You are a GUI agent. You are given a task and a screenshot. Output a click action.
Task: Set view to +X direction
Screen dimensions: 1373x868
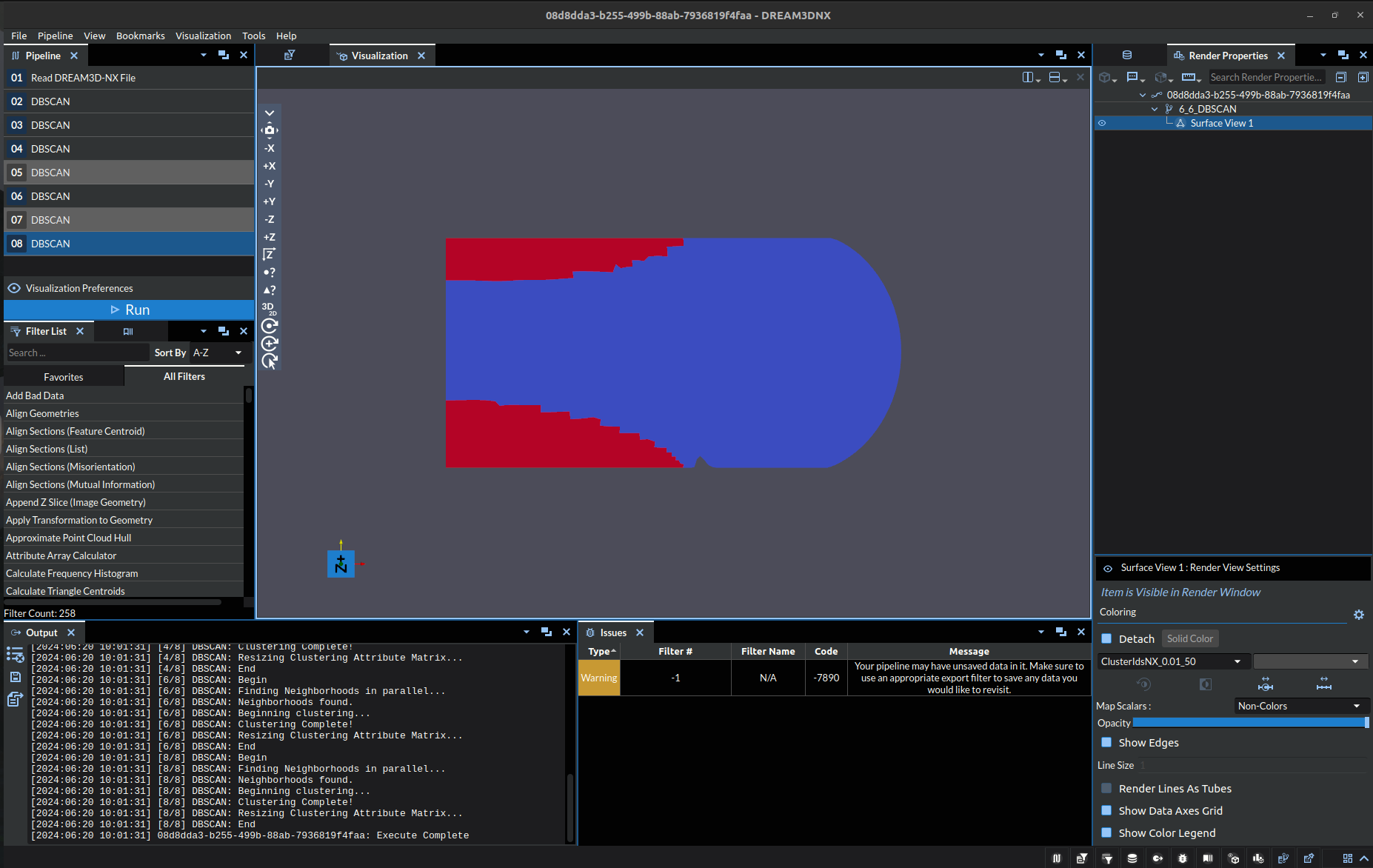(x=270, y=166)
